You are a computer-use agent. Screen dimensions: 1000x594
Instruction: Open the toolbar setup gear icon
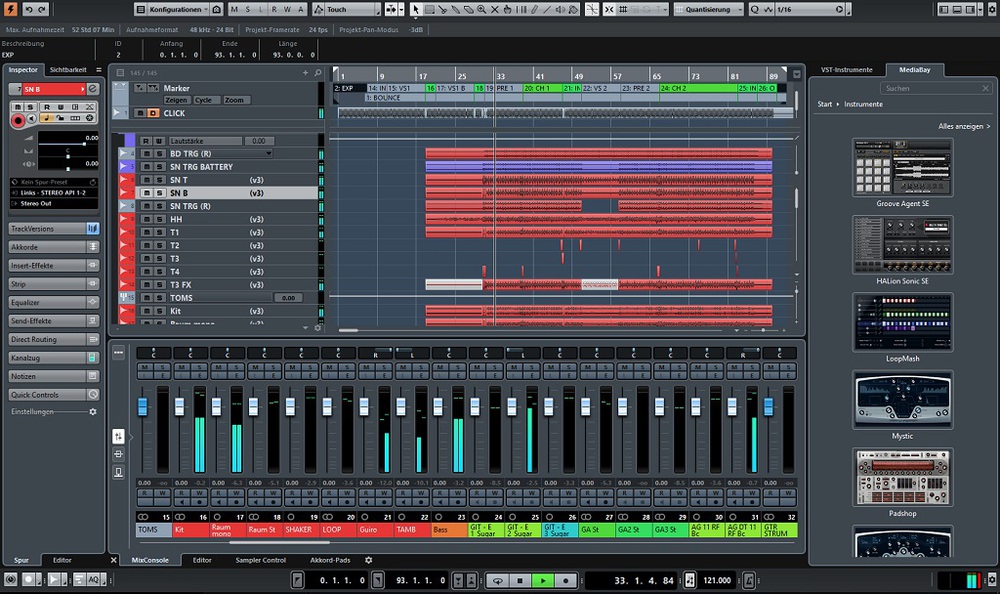(992, 9)
